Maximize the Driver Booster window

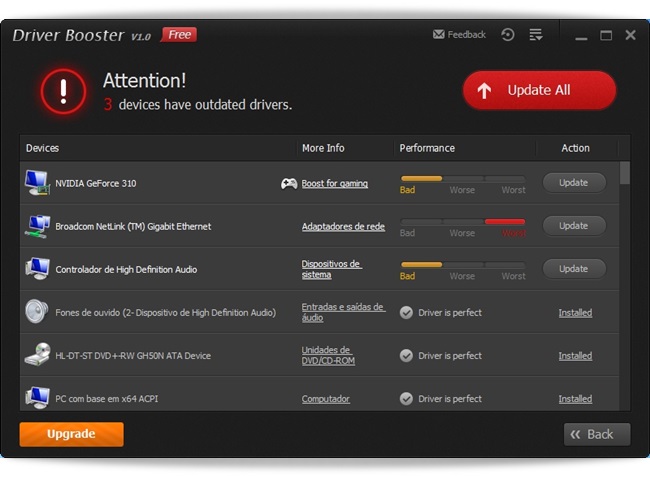[x=606, y=35]
